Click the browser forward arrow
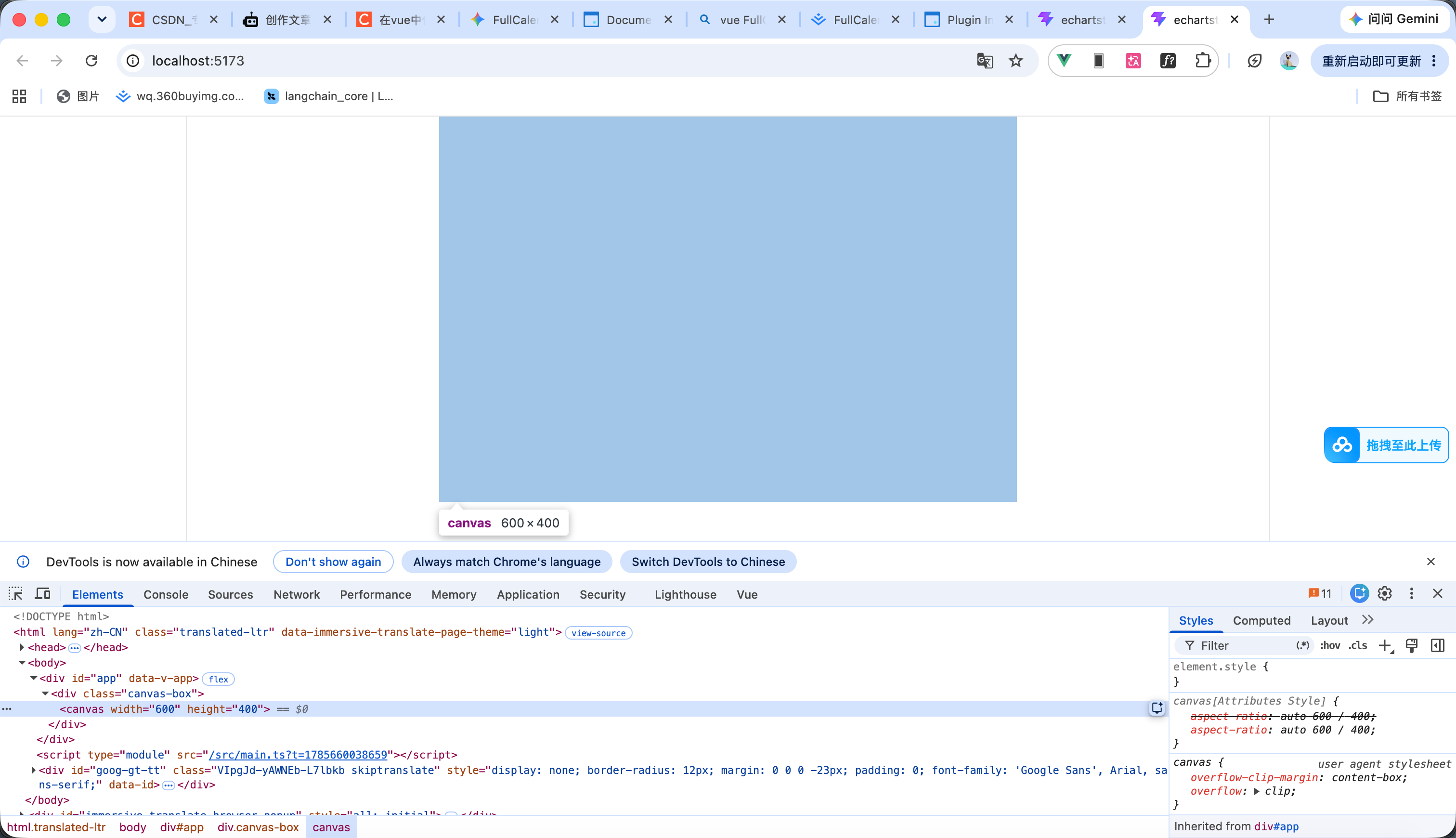The height and width of the screenshot is (838, 1456). 56,61
